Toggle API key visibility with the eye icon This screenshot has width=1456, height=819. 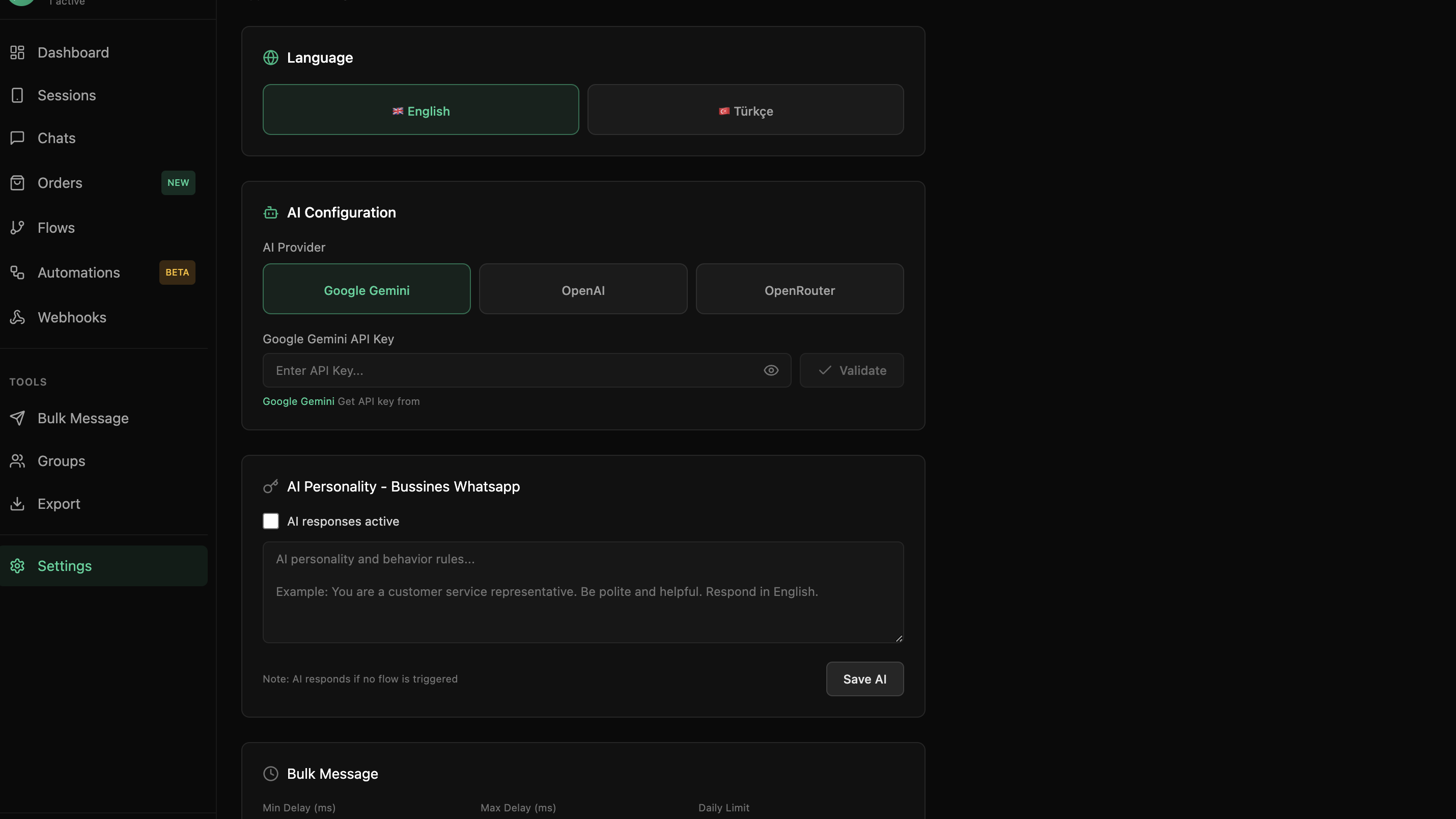[771, 370]
